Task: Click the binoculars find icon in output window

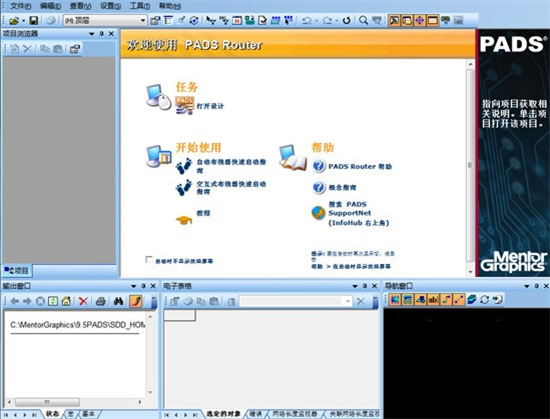Action: click(118, 301)
